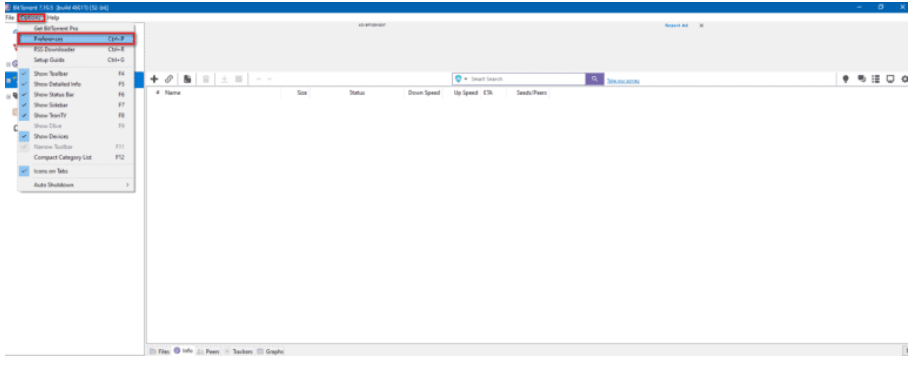Screen dimensions: 913x365
Task: Open the search provider dropdown arrow
Action: click(466, 79)
